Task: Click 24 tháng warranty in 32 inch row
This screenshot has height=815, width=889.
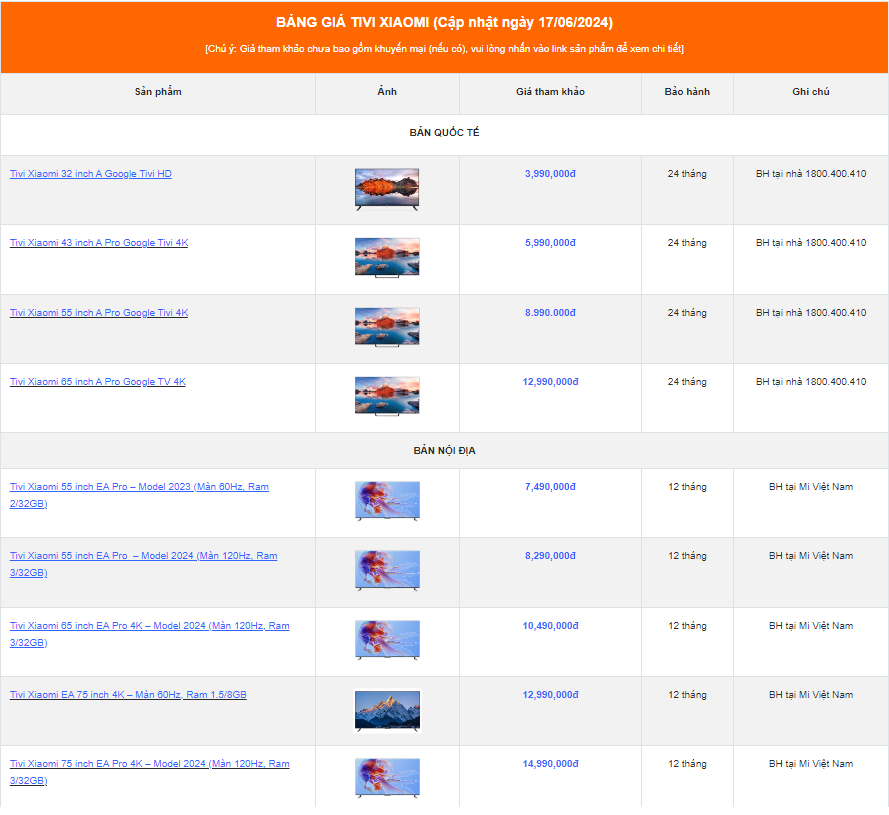Action: point(687,174)
